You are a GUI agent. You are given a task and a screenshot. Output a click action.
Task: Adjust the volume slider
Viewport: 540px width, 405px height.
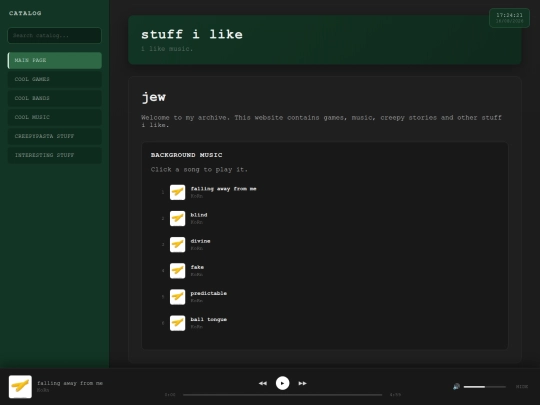485,387
